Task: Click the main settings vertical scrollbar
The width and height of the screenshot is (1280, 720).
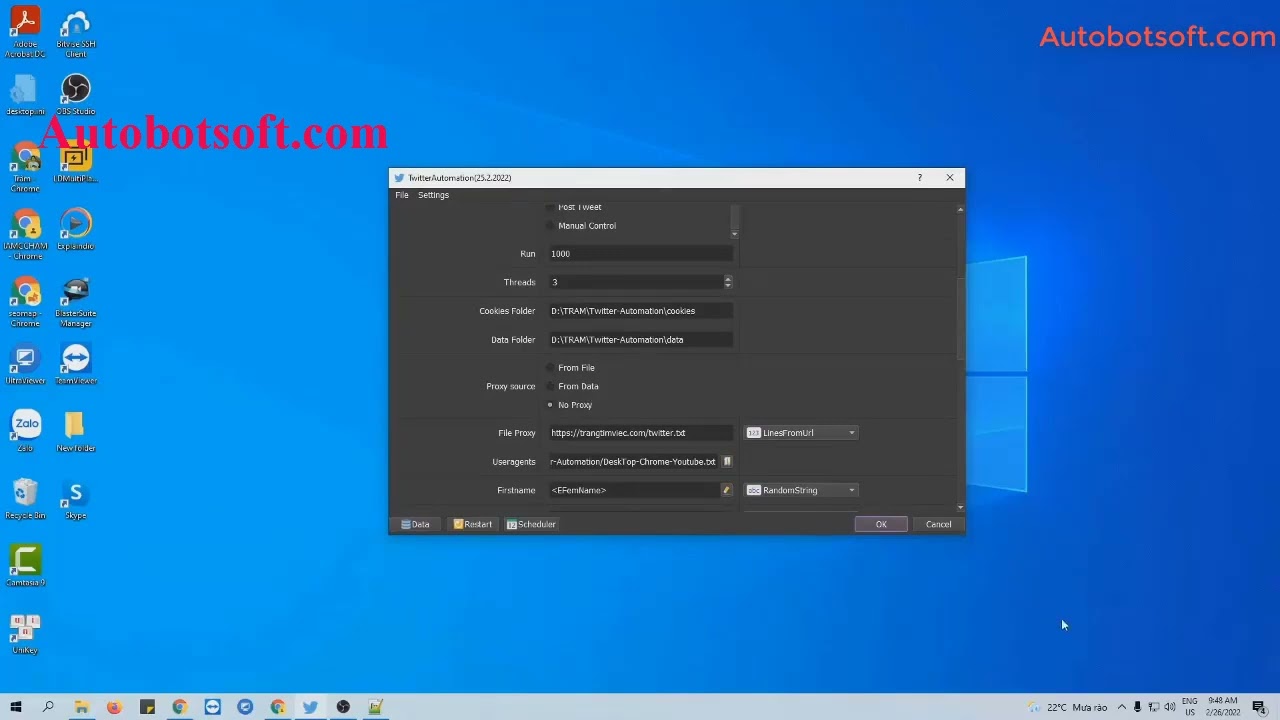Action: [961, 319]
